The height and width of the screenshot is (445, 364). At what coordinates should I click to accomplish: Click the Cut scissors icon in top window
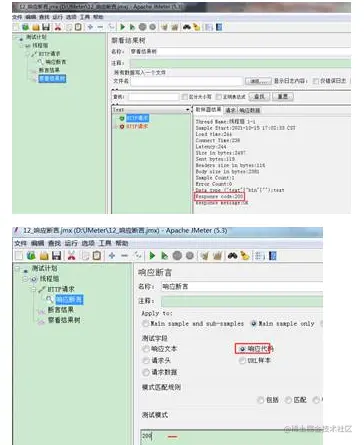[x=58, y=27]
